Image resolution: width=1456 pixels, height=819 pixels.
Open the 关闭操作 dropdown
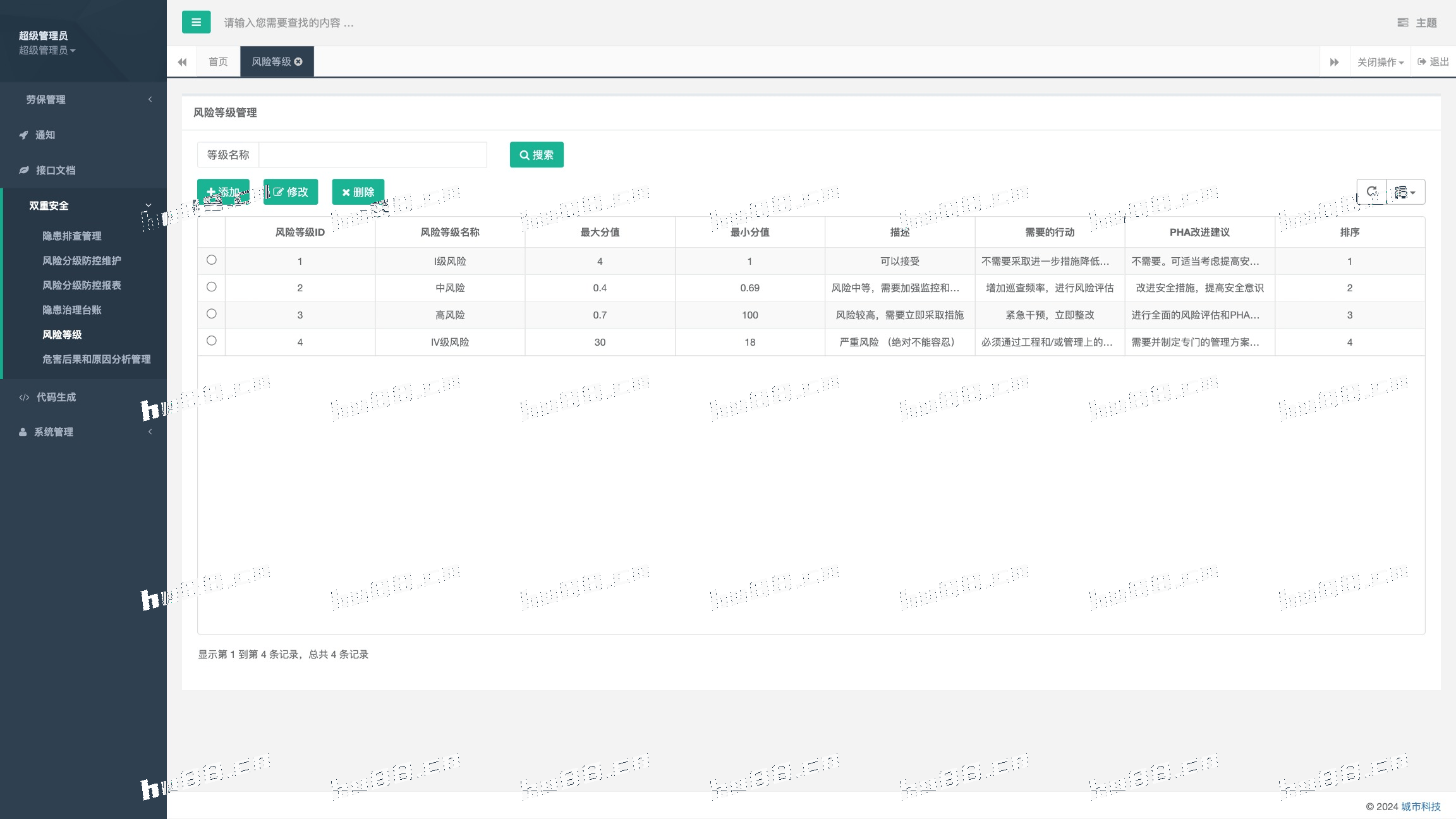click(x=1380, y=62)
